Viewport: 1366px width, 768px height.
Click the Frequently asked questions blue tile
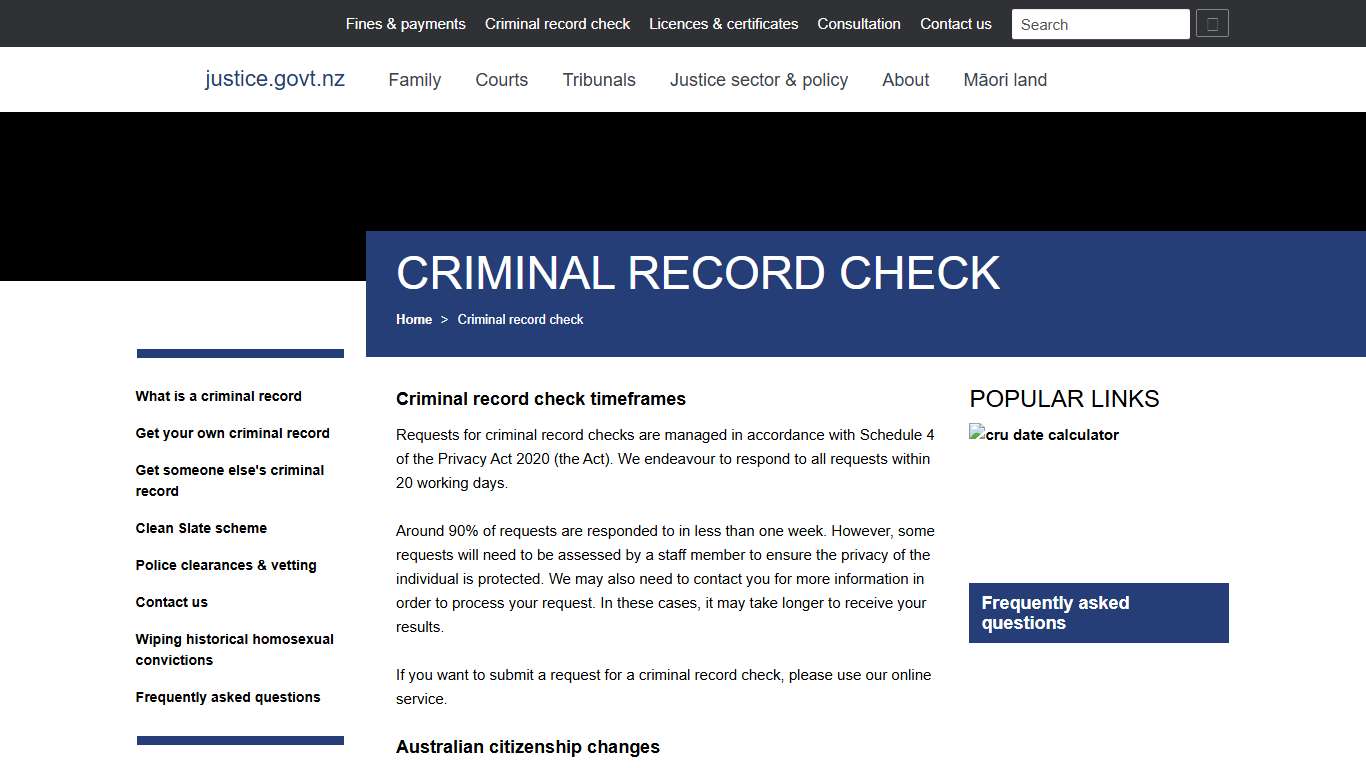pos(1098,612)
